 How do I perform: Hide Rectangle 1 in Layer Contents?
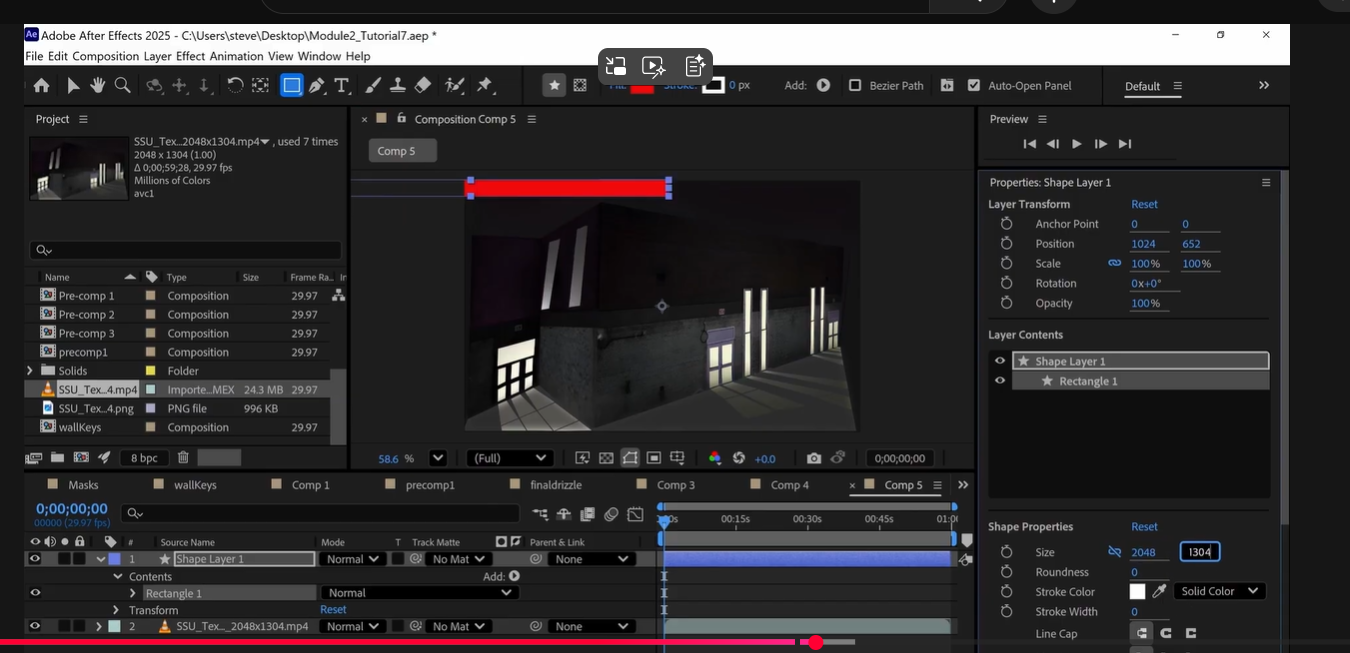999,381
